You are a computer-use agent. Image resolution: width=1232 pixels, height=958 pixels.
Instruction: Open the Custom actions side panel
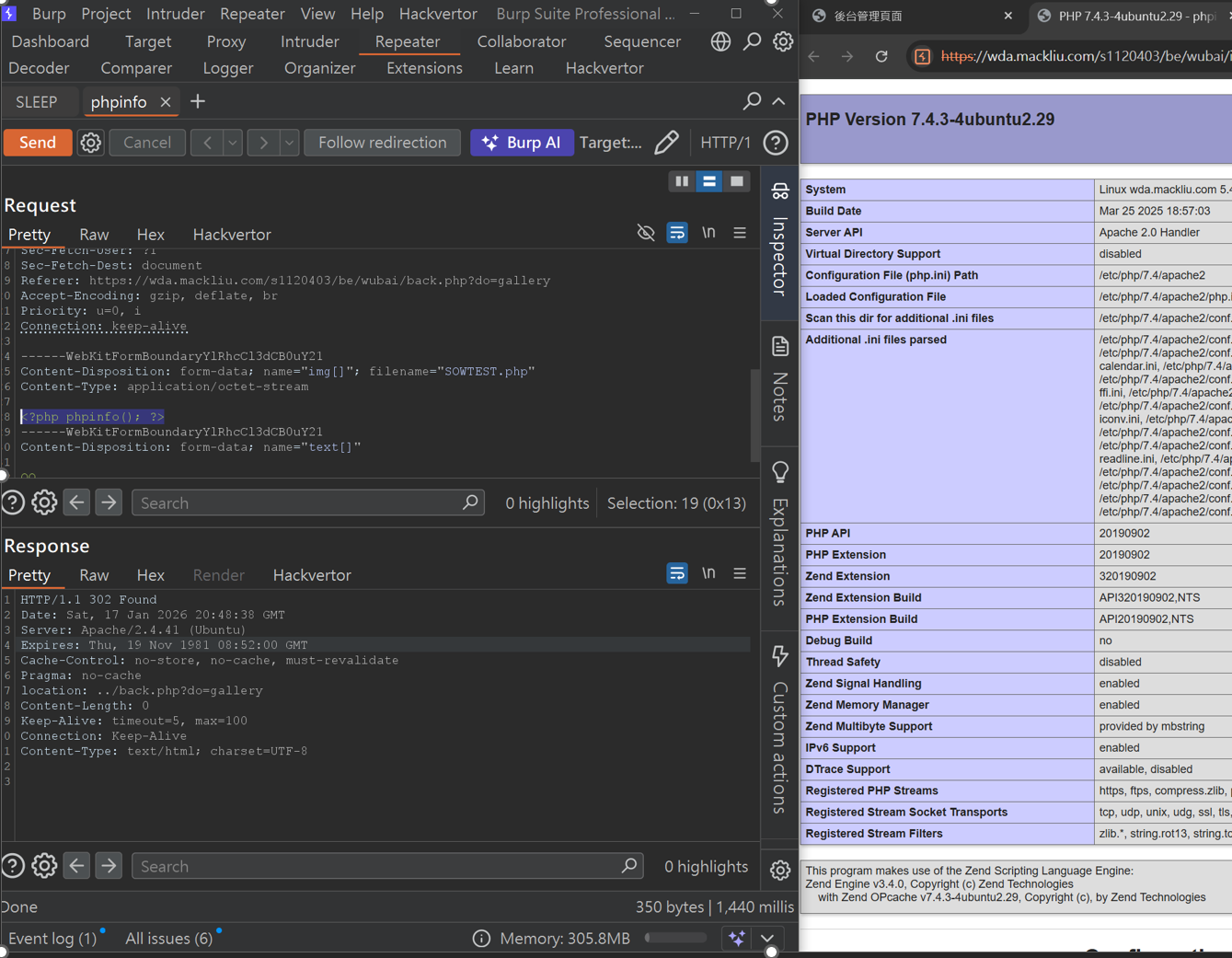click(x=779, y=730)
